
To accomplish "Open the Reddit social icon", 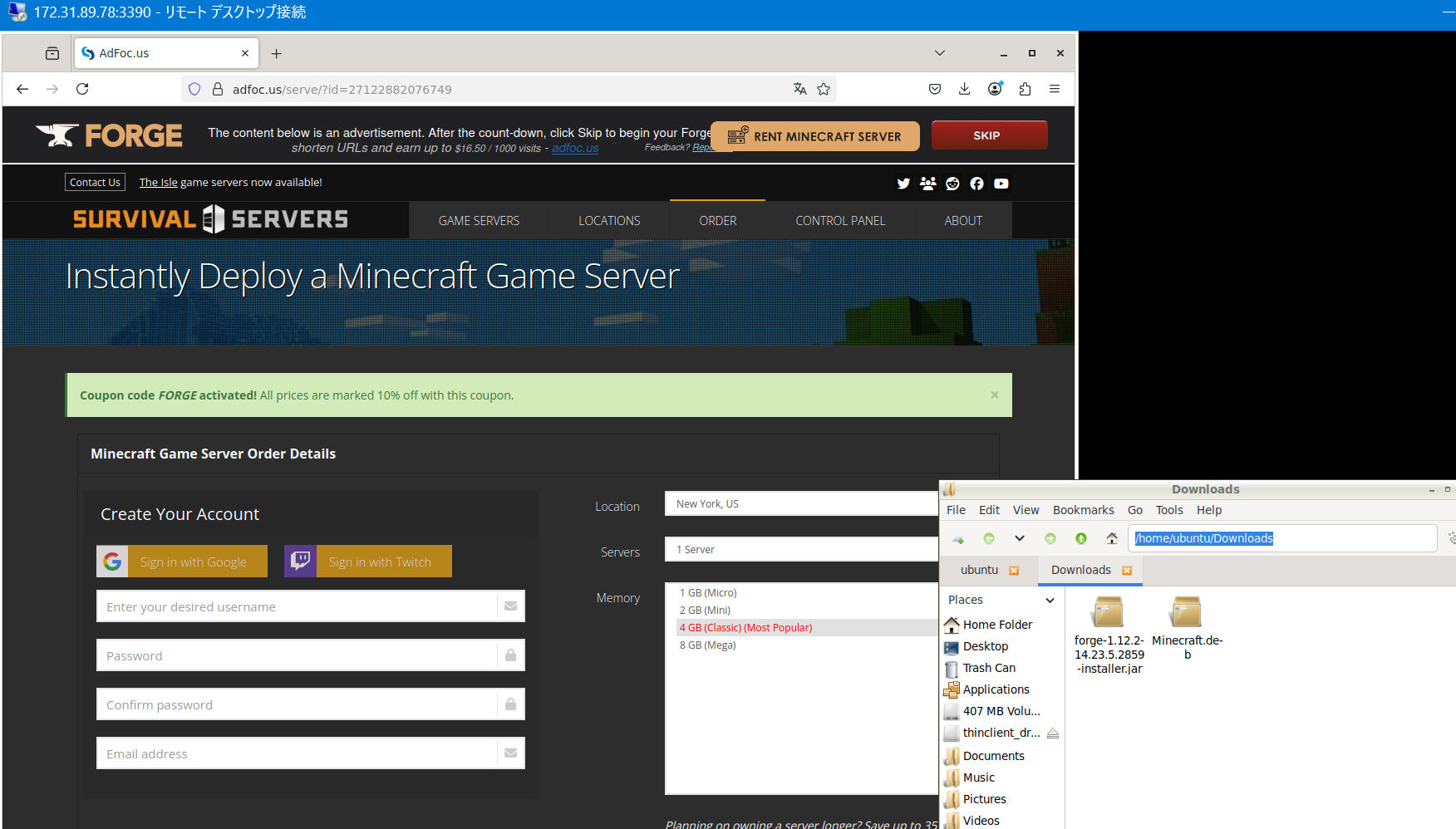I will [952, 184].
